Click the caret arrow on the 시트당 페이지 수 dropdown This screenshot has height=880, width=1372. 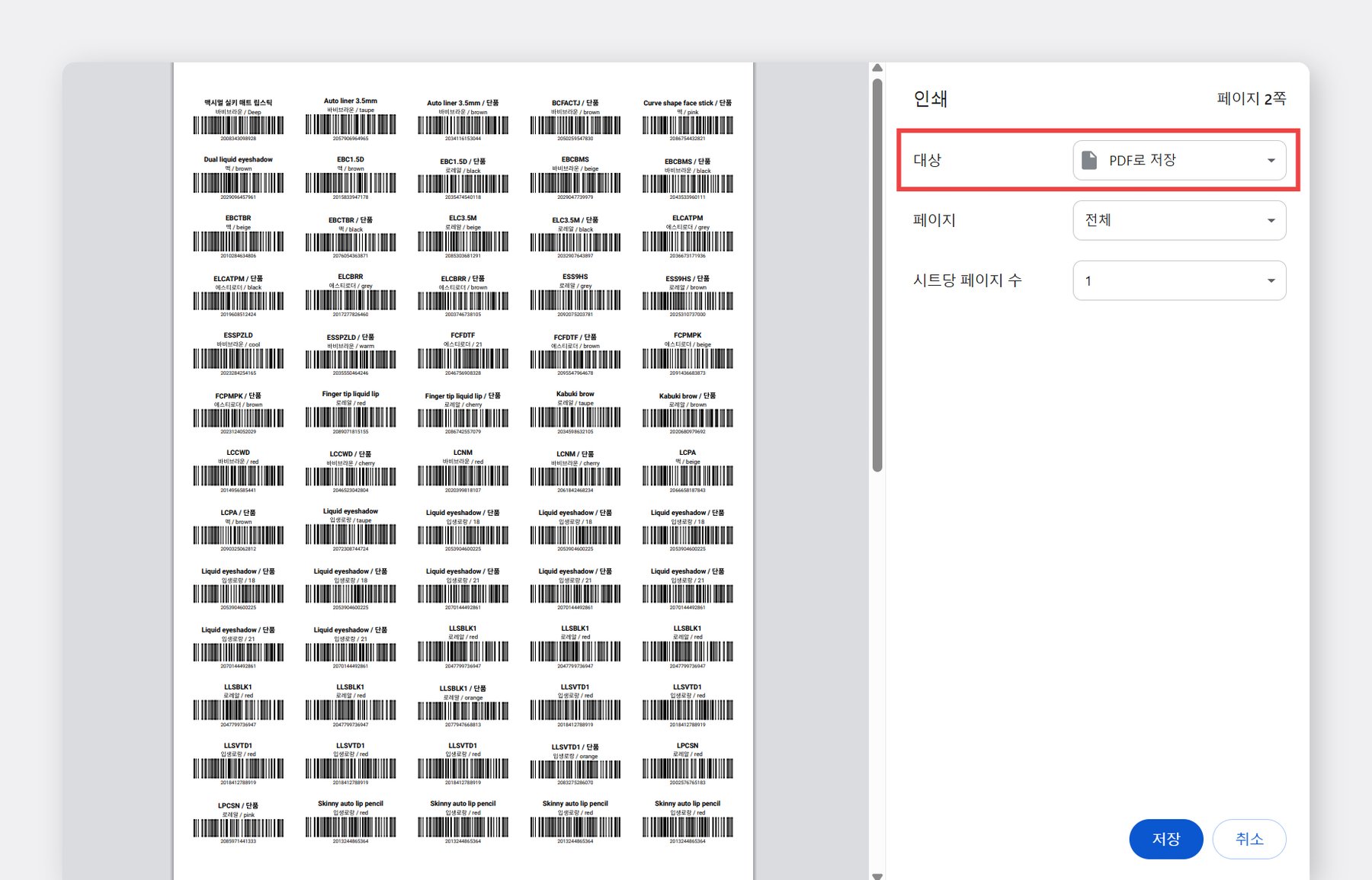[x=1271, y=280]
